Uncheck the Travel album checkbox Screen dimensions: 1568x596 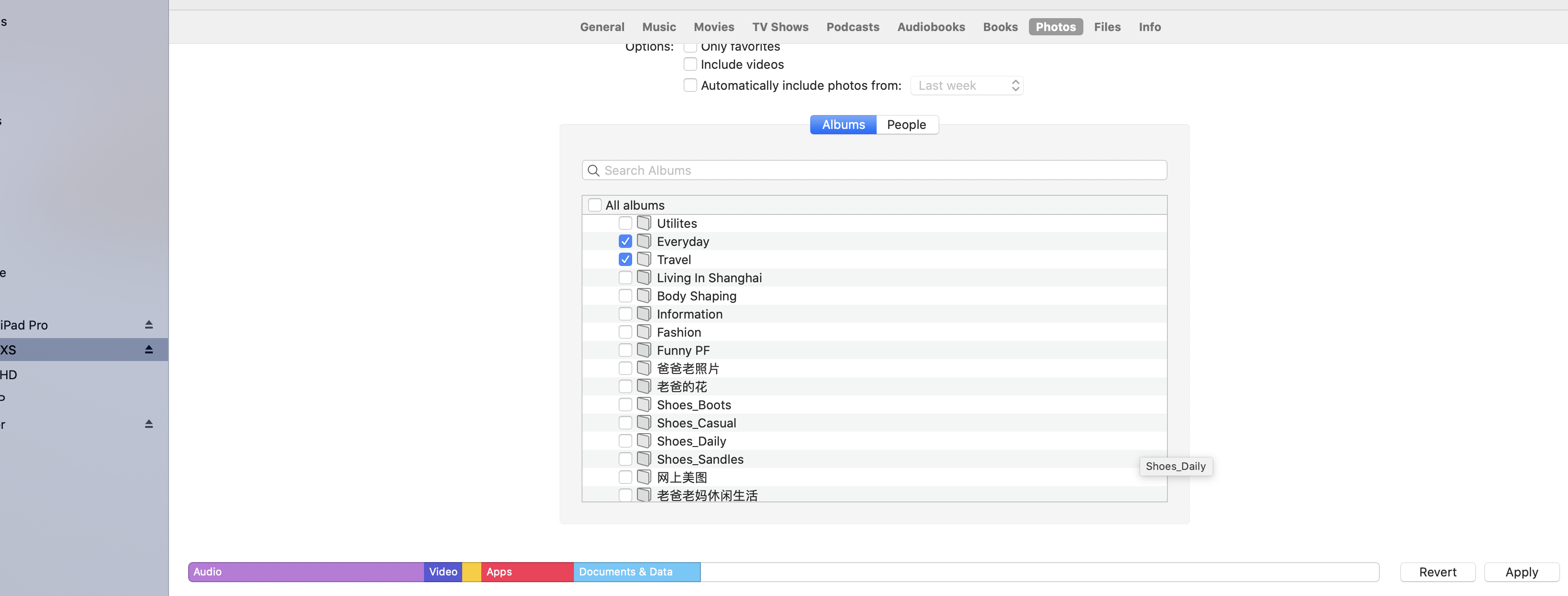click(625, 259)
